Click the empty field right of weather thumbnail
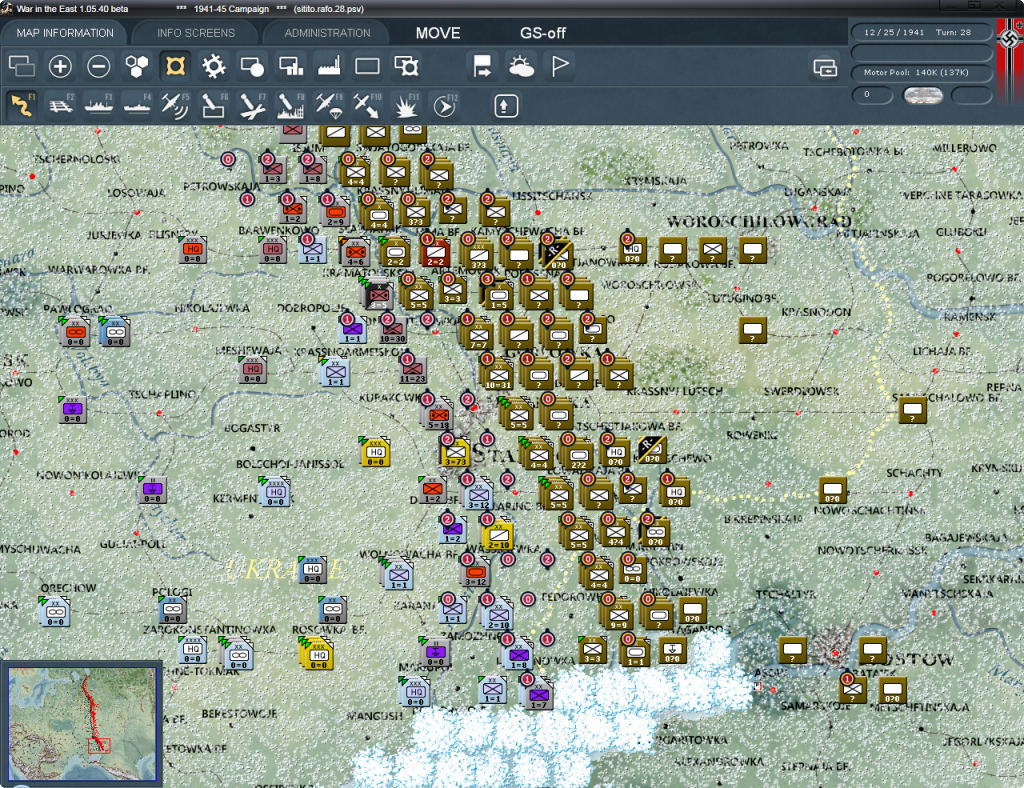The width and height of the screenshot is (1024, 788). (971, 95)
